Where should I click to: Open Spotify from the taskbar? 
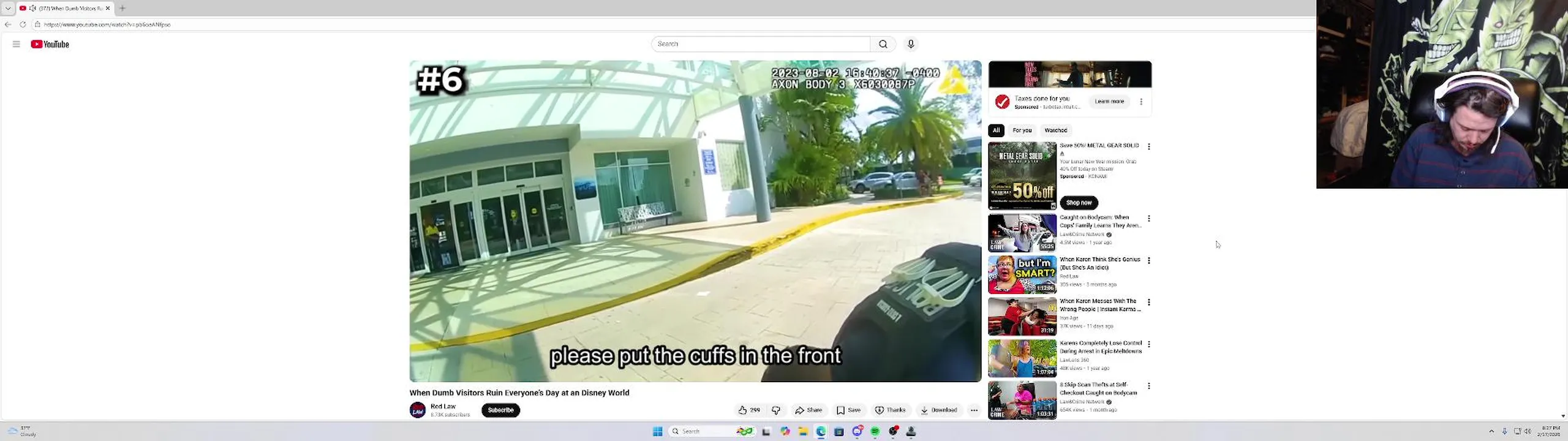click(x=875, y=431)
